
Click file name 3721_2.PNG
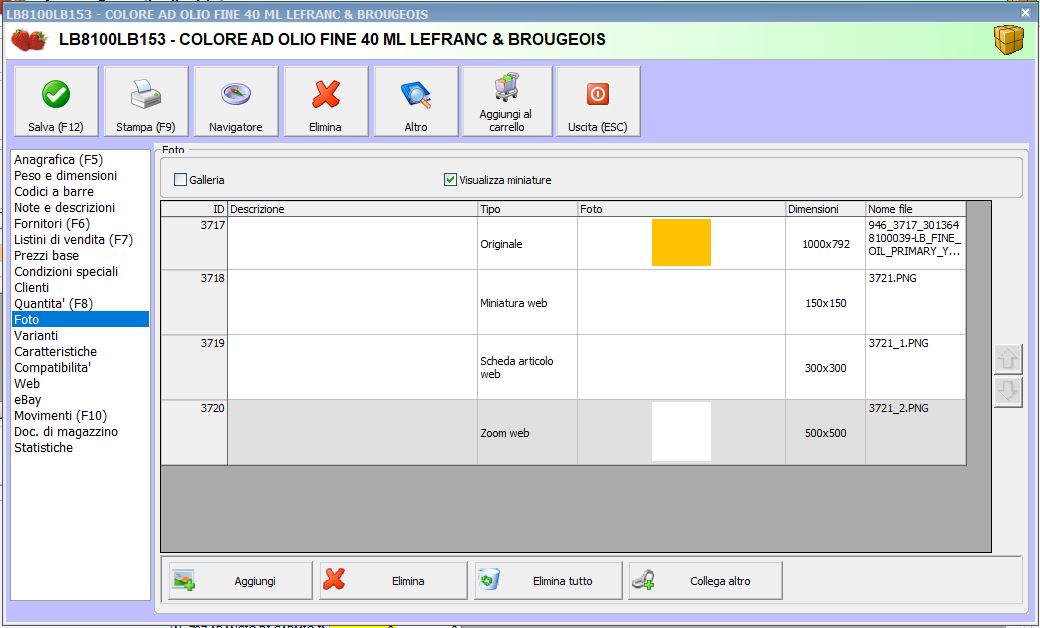(899, 408)
